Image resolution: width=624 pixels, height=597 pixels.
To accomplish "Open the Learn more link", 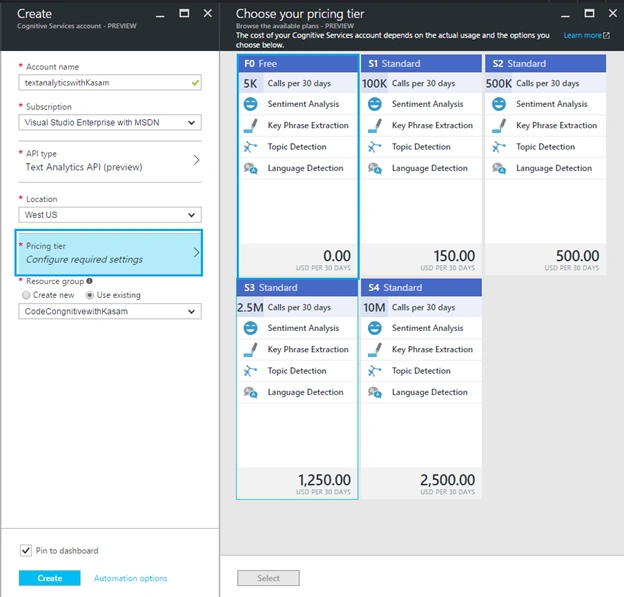I will point(583,35).
